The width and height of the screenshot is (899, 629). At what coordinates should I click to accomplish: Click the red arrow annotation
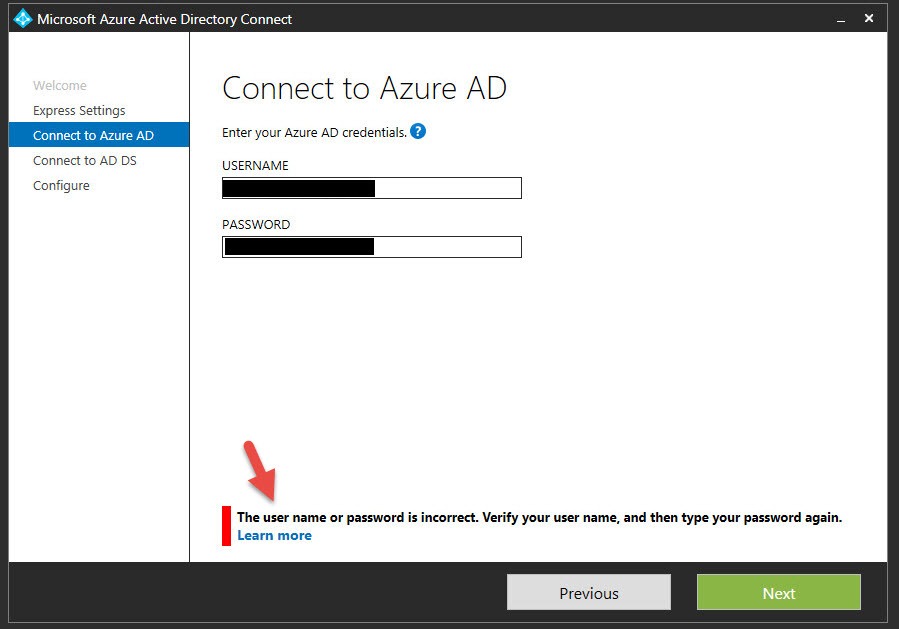262,470
